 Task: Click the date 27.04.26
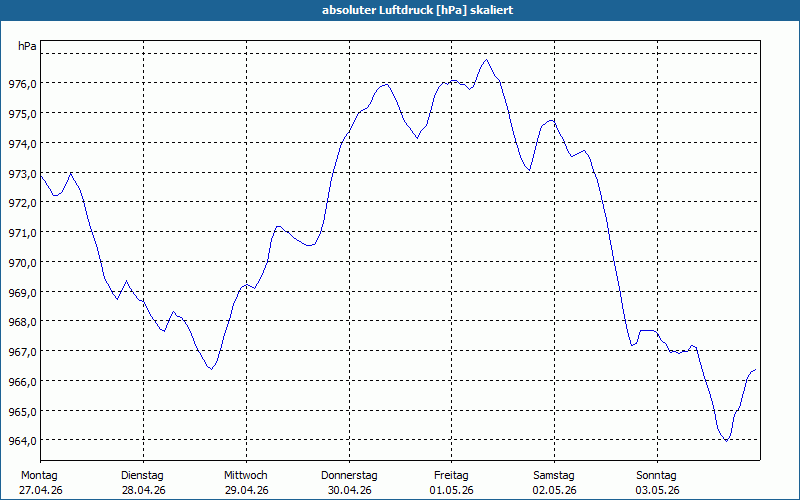[x=41, y=491]
